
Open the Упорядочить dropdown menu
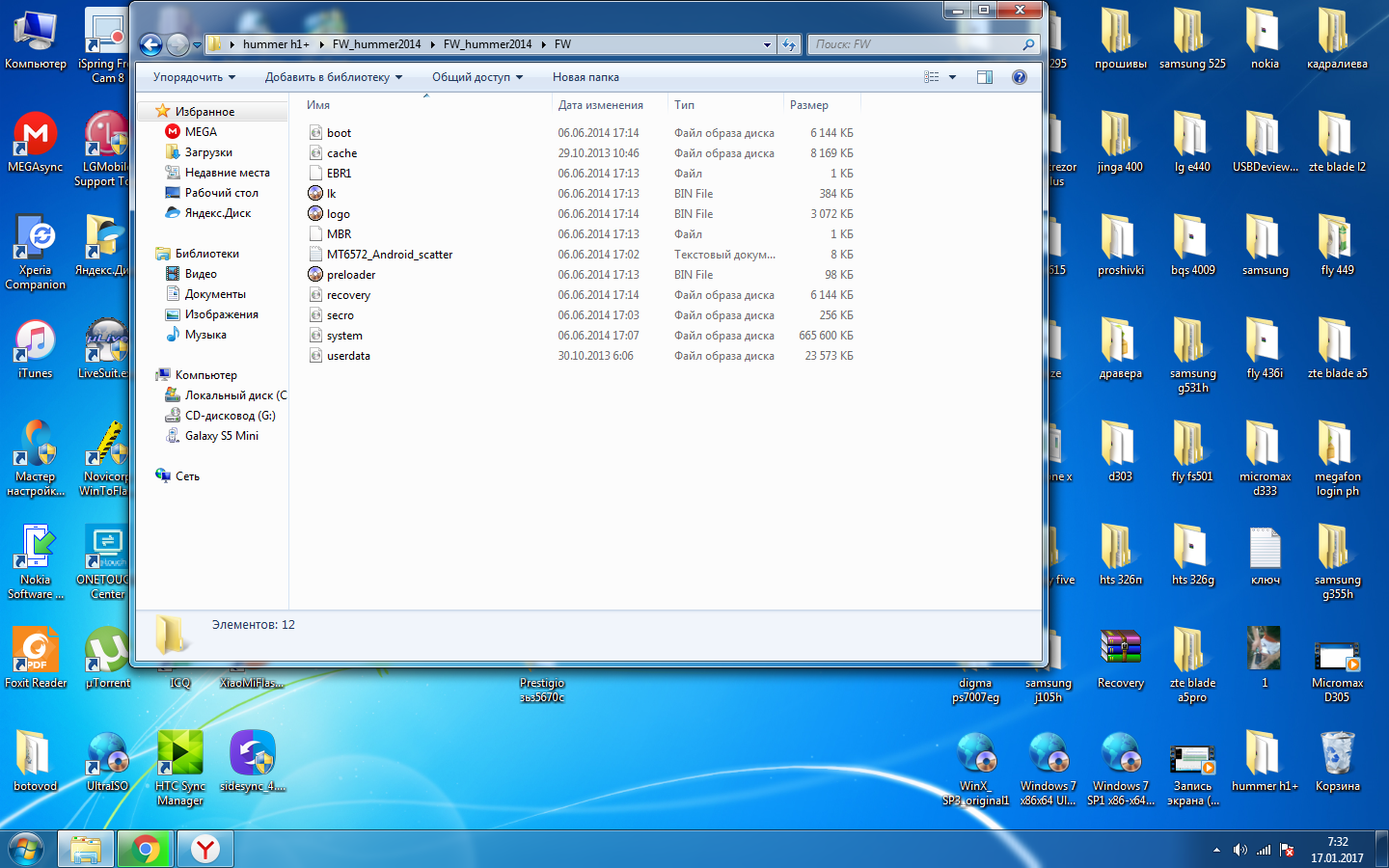(193, 77)
